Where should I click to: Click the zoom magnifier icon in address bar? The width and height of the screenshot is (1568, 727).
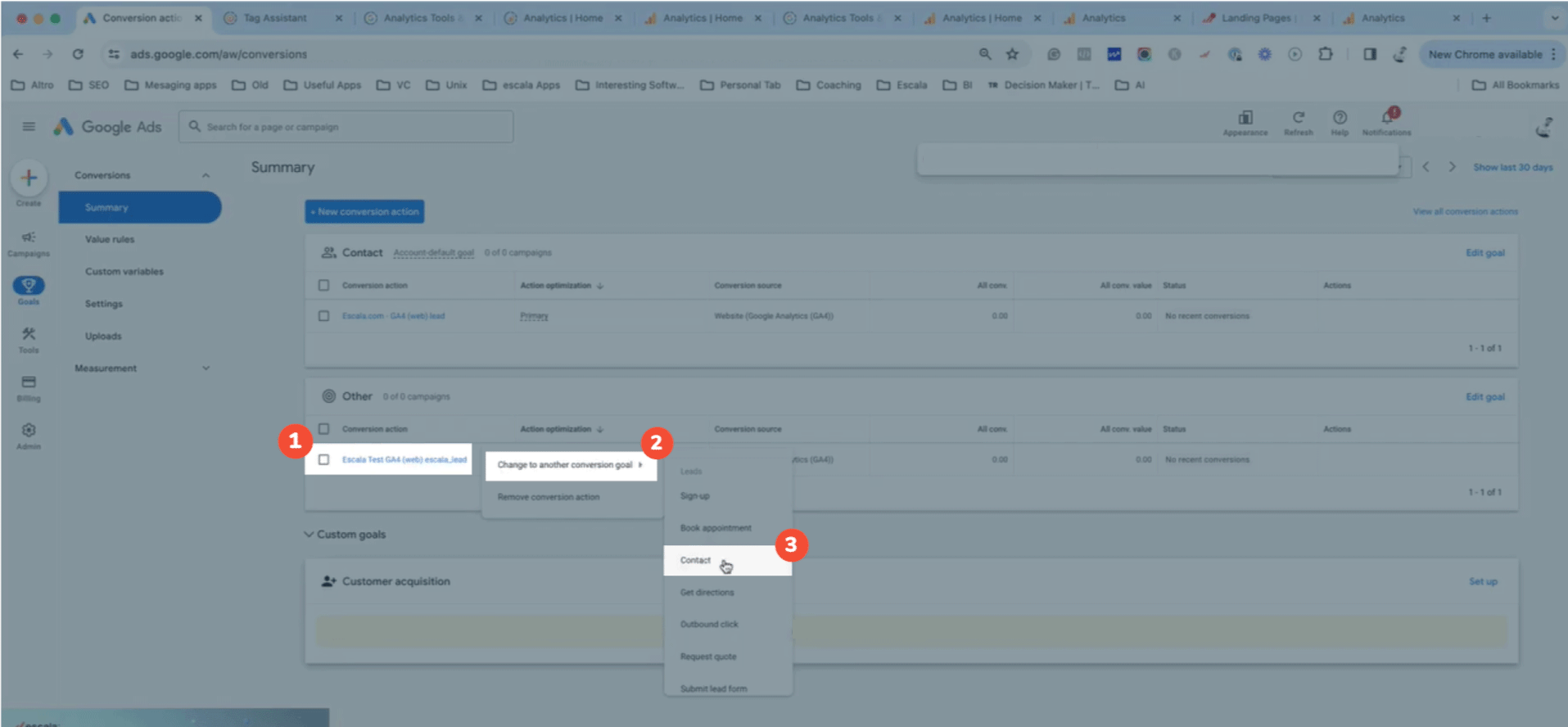coord(985,54)
